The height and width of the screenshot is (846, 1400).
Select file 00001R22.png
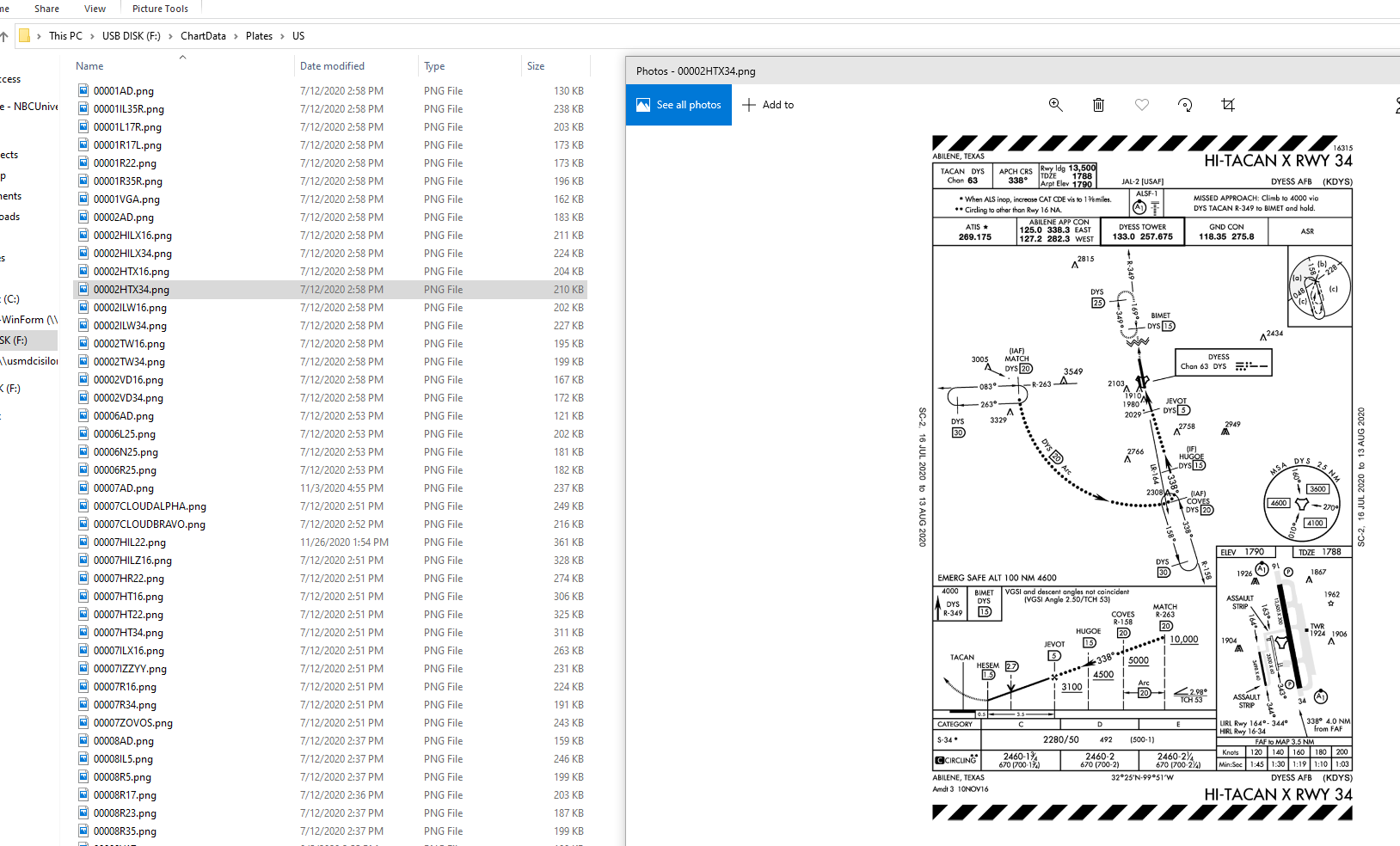coord(125,163)
